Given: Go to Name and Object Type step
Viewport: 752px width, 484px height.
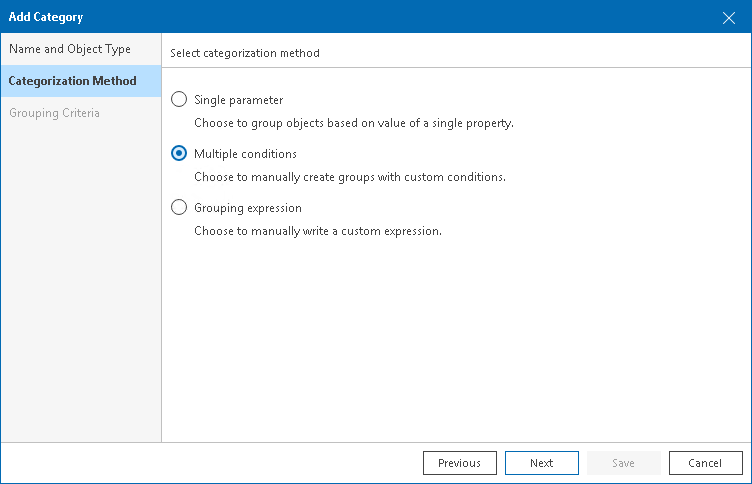Looking at the screenshot, I should pyautogui.click(x=70, y=49).
